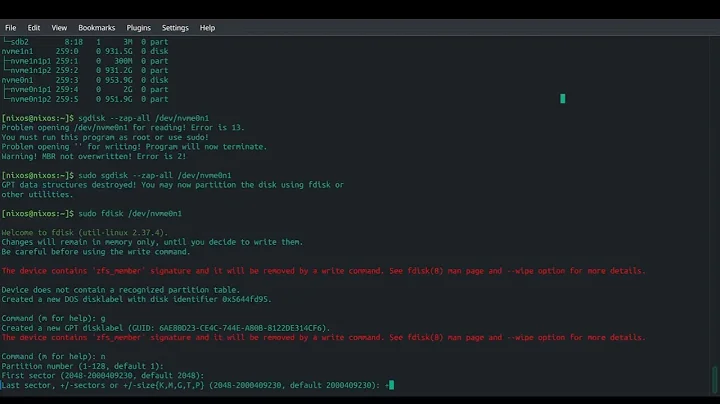Image resolution: width=720 pixels, height=404 pixels.
Task: Click the 'Be careful before using the write command' line
Action: 96,252
